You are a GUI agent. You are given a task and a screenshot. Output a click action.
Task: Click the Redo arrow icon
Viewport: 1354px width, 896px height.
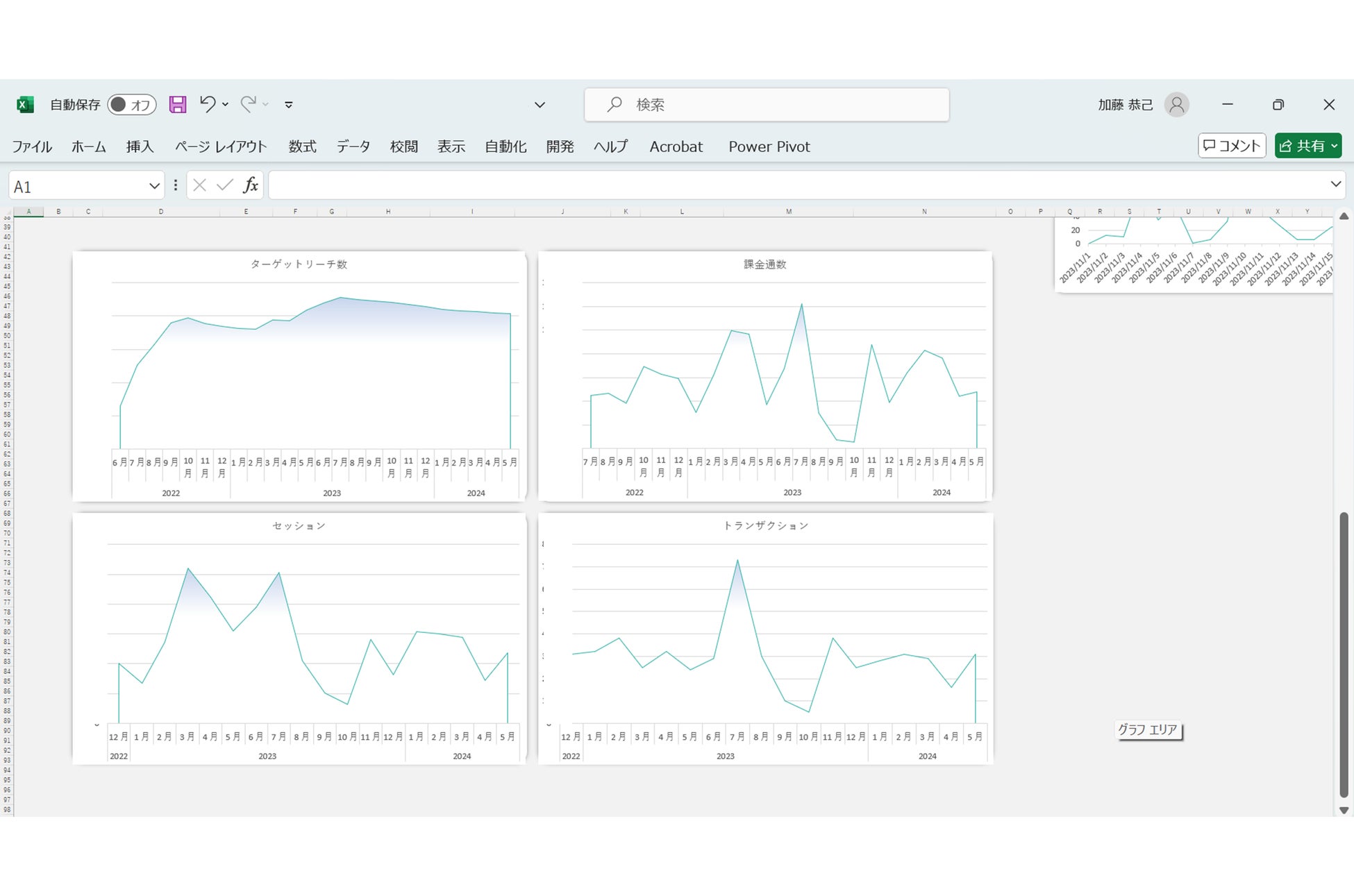[248, 104]
